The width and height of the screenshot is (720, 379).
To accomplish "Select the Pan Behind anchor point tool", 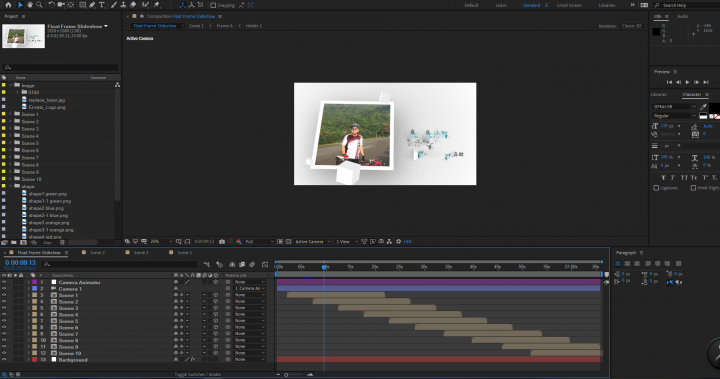I will pos(71,5).
